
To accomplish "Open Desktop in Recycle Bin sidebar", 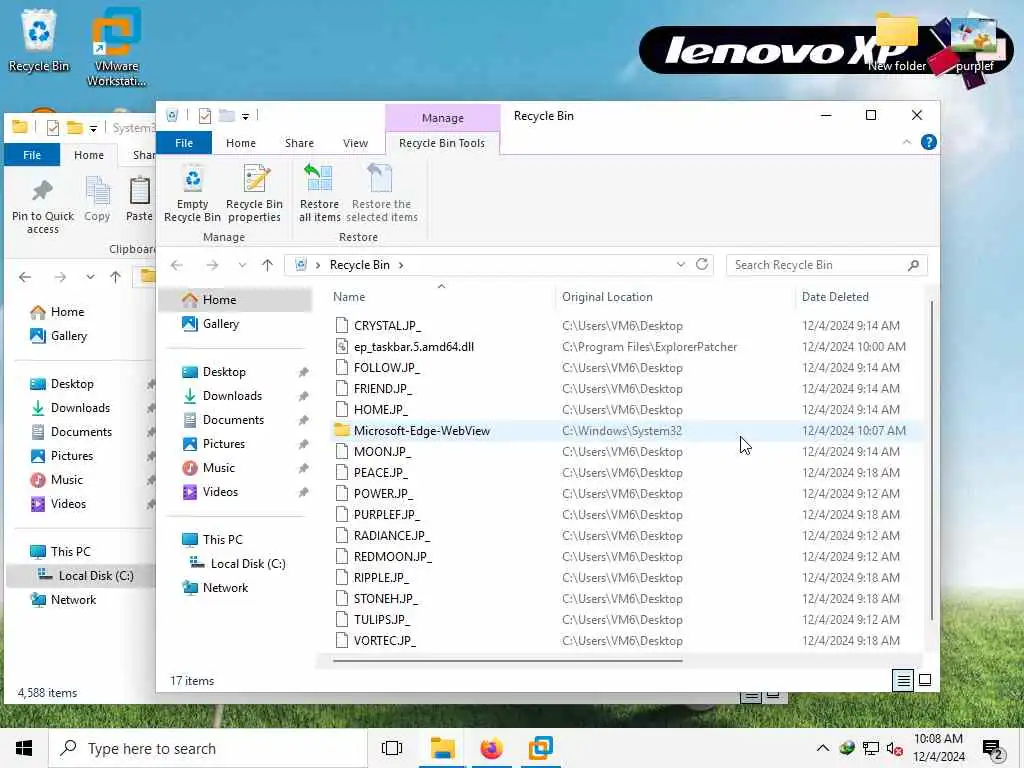I will 224,372.
